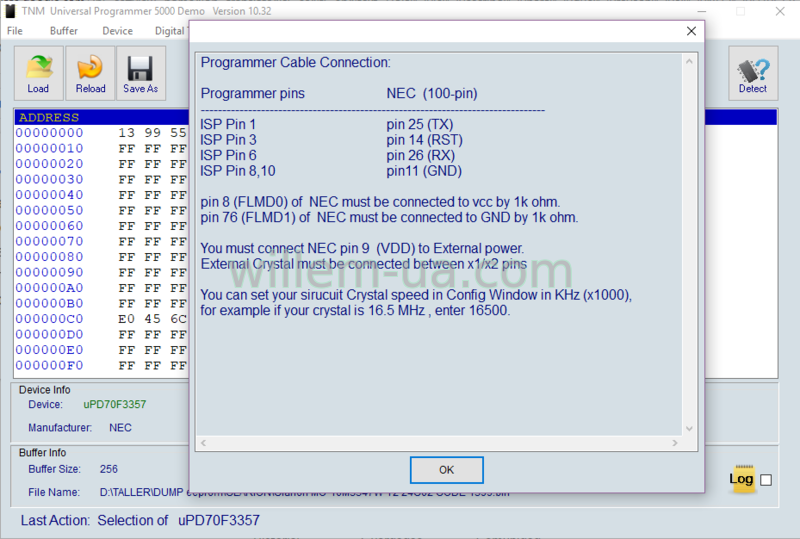The image size is (800, 539).
Task: Select the address row 000000F0
Action: (x=49, y=365)
